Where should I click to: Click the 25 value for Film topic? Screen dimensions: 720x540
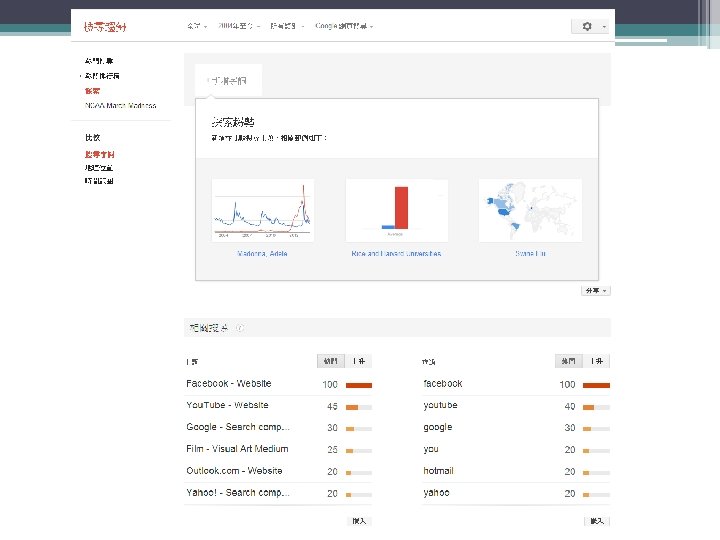[x=332, y=450]
